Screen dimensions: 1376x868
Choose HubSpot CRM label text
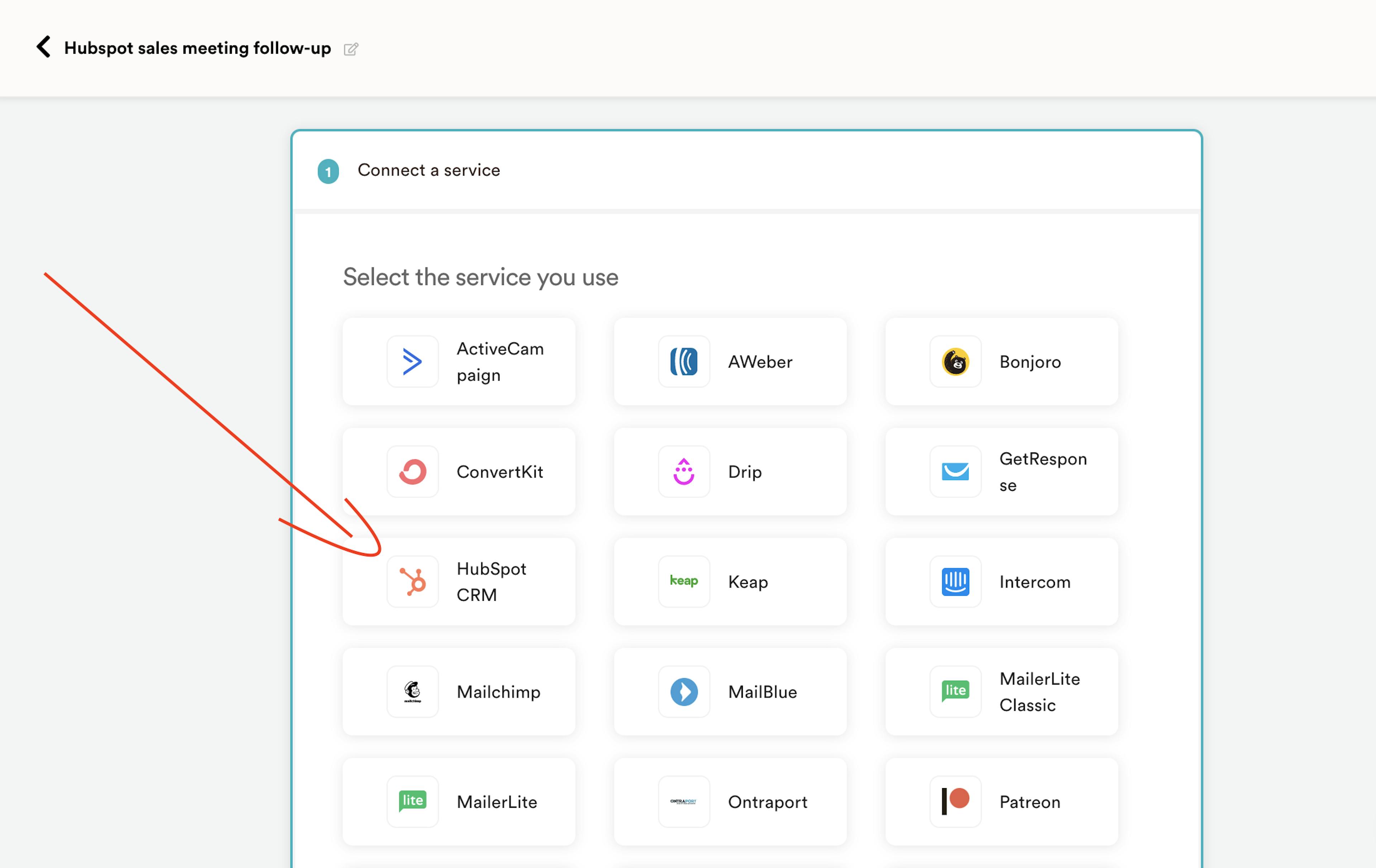tap(491, 582)
